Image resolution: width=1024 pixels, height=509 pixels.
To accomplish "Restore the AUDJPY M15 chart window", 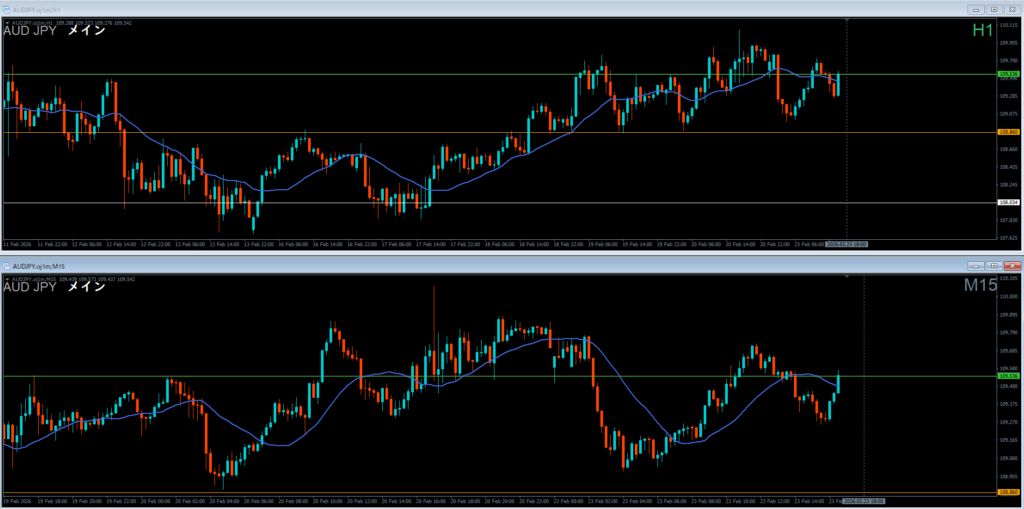I will click(x=993, y=266).
